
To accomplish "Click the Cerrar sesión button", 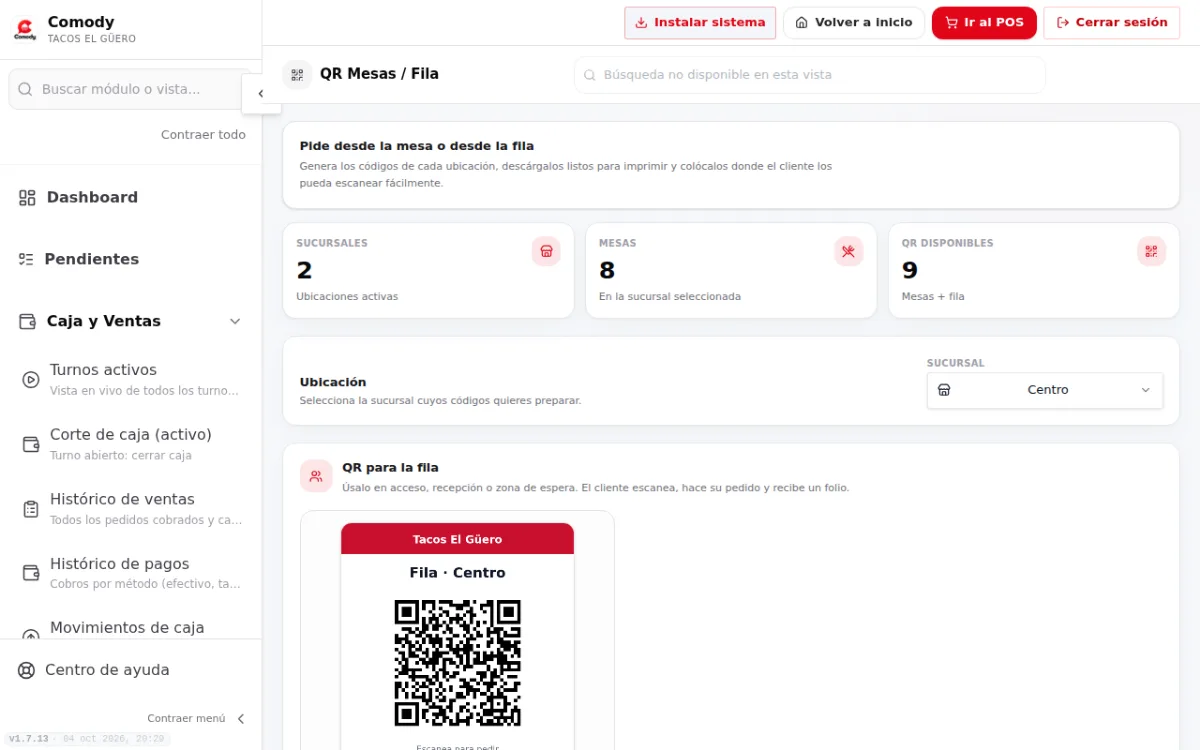I will point(1111,23).
